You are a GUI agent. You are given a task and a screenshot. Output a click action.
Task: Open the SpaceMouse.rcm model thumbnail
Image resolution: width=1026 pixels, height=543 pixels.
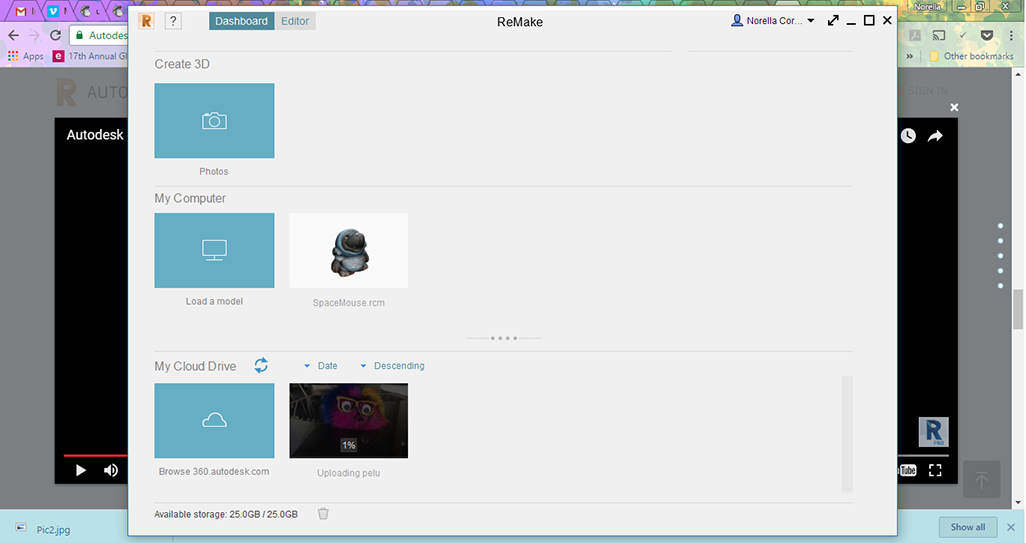(349, 250)
